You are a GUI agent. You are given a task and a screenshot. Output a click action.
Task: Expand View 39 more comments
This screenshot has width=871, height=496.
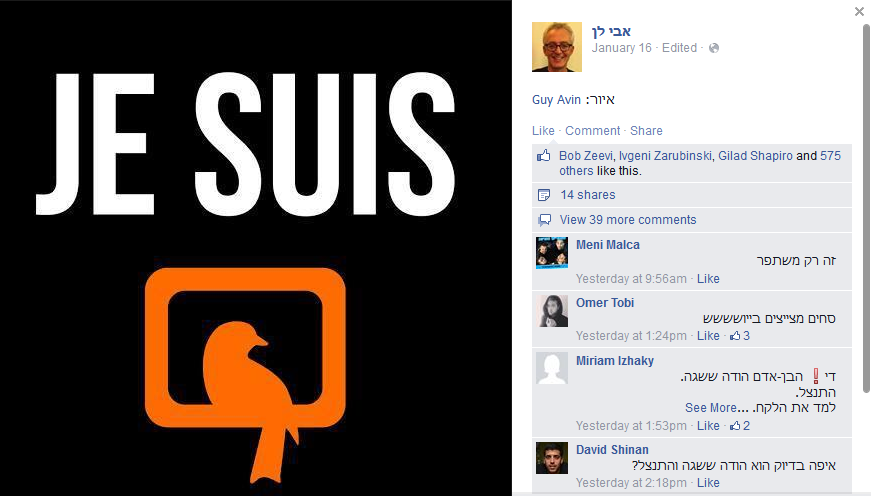point(628,220)
